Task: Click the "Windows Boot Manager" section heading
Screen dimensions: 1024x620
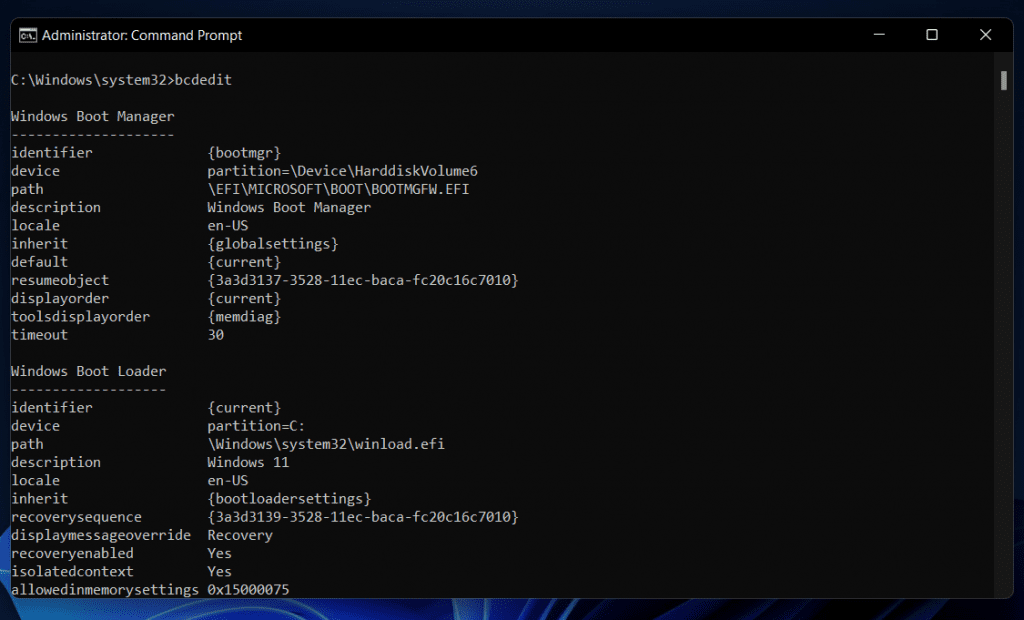Action: pos(92,116)
